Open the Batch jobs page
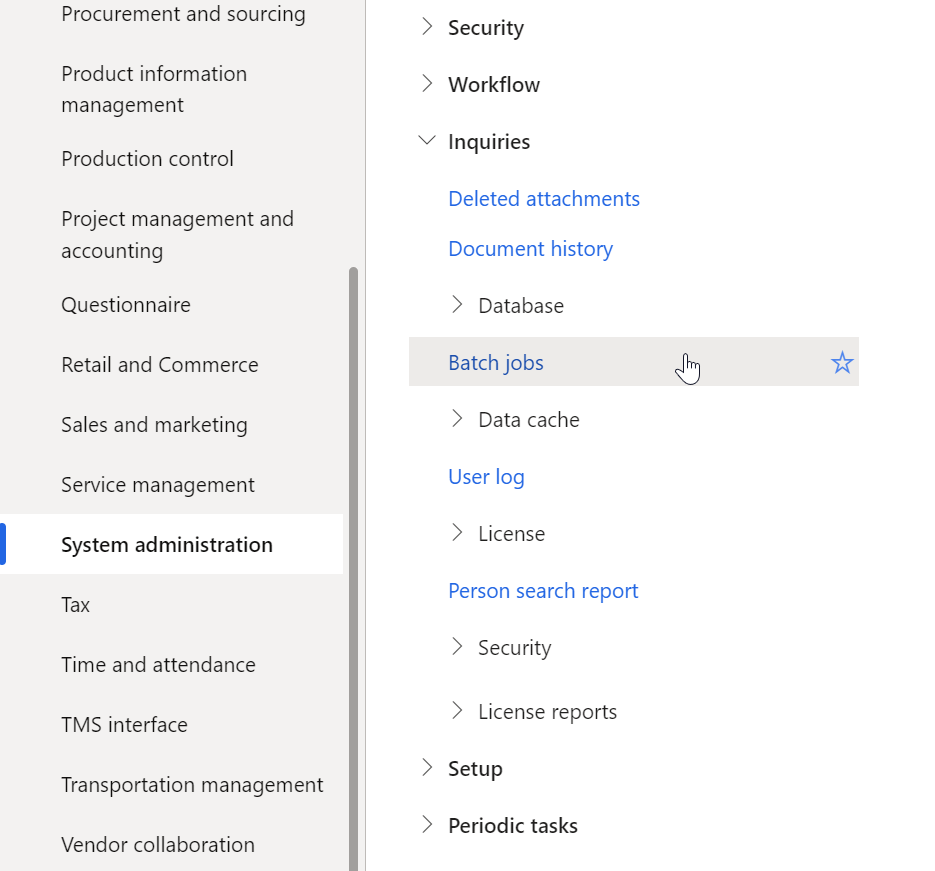 [496, 362]
